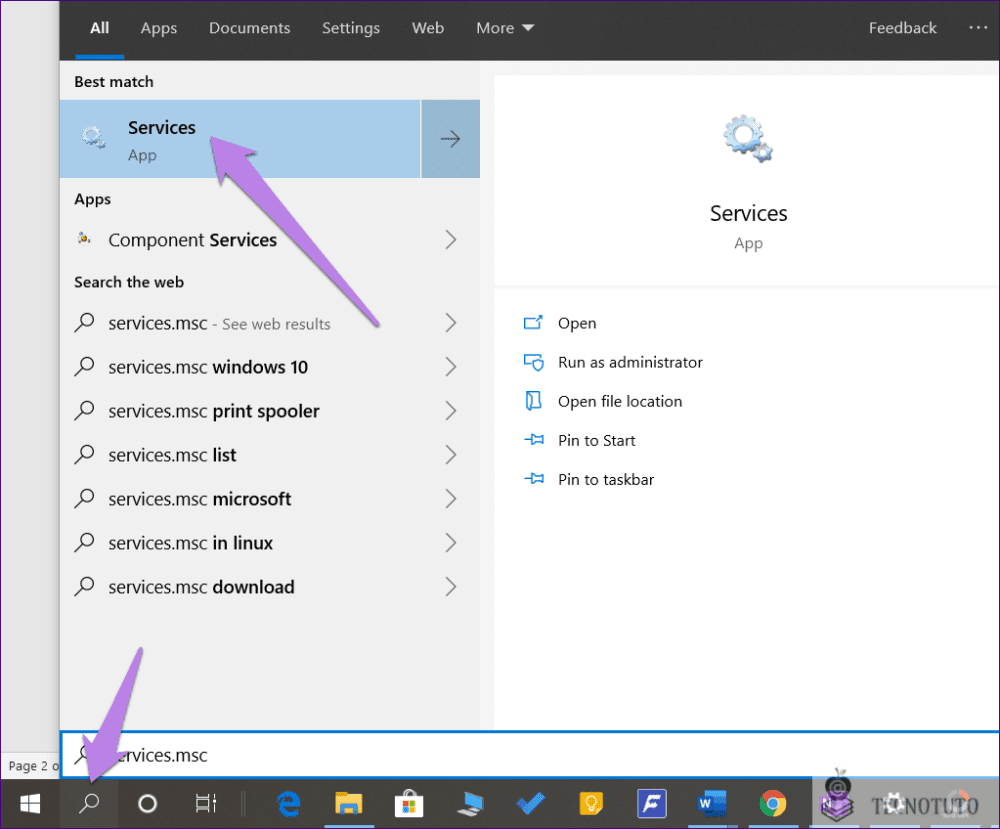Open File Explorer from the taskbar
Image resolution: width=1000 pixels, height=829 pixels.
point(348,803)
